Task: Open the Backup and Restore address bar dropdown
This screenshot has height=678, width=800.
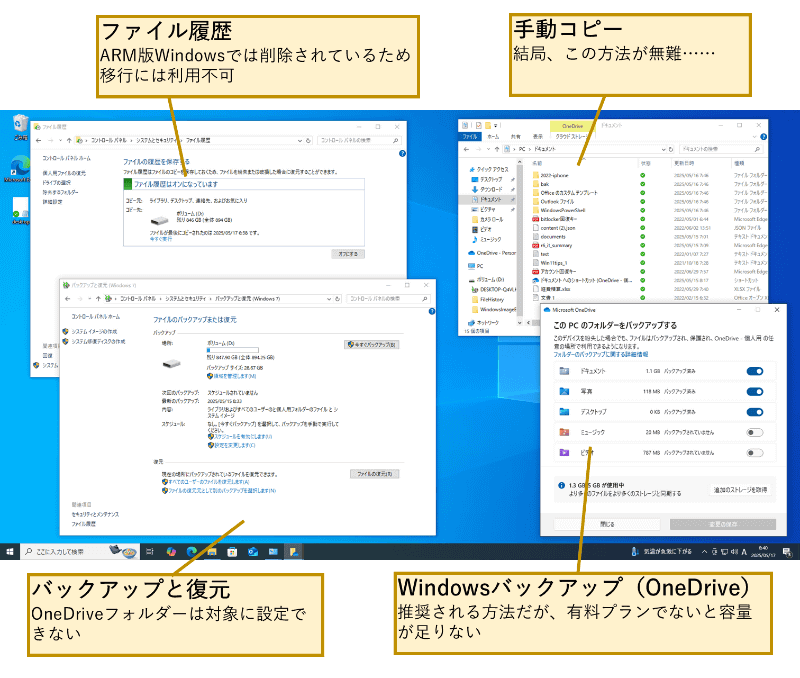Action: 329,299
